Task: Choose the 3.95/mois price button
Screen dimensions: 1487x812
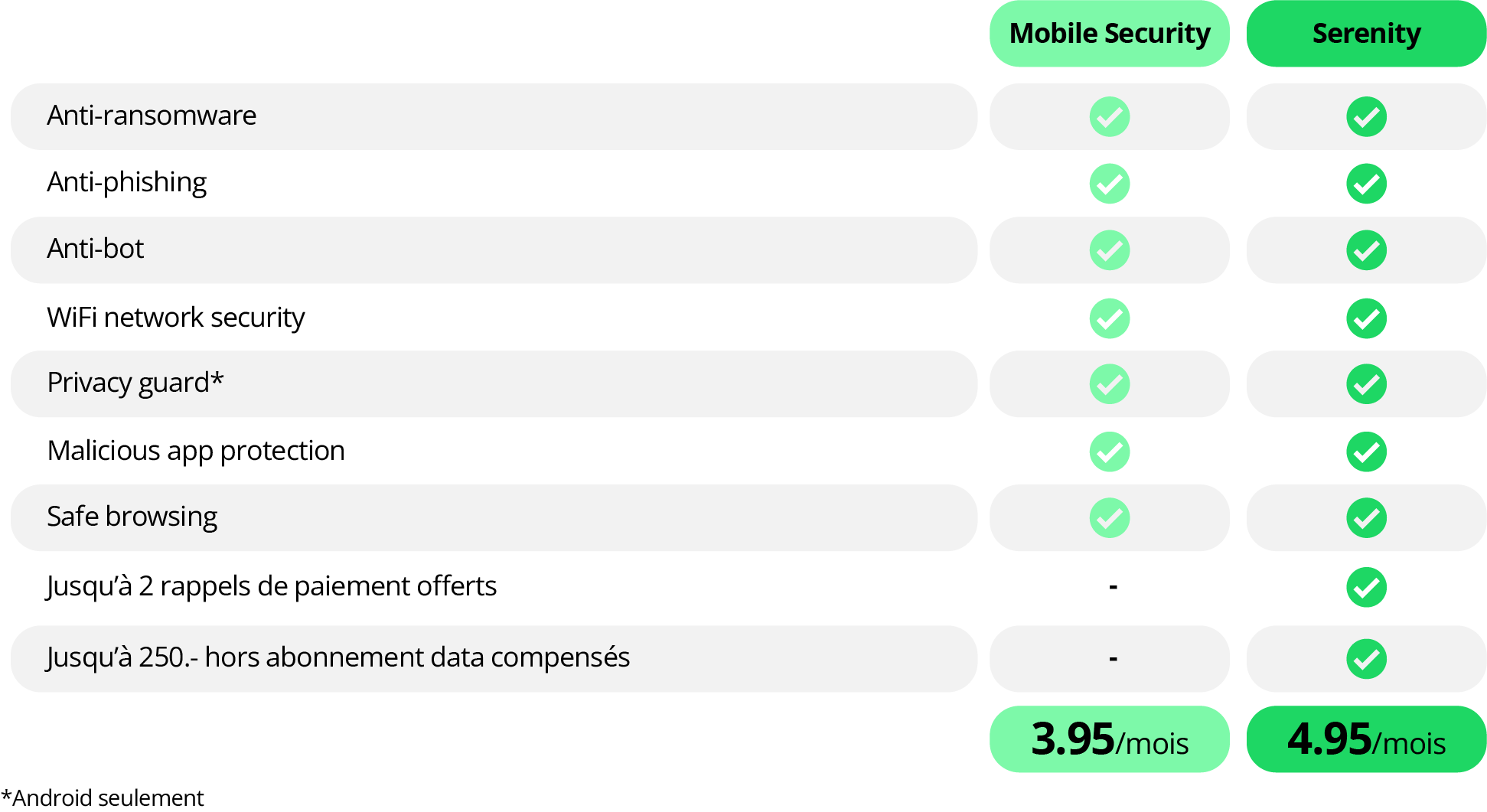Action: 1109,739
